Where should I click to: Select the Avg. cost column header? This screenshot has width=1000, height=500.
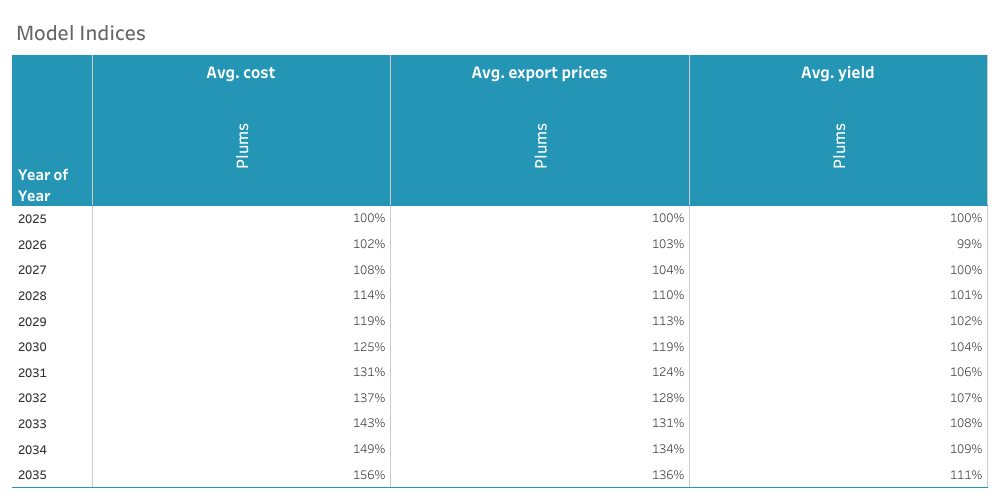click(241, 73)
